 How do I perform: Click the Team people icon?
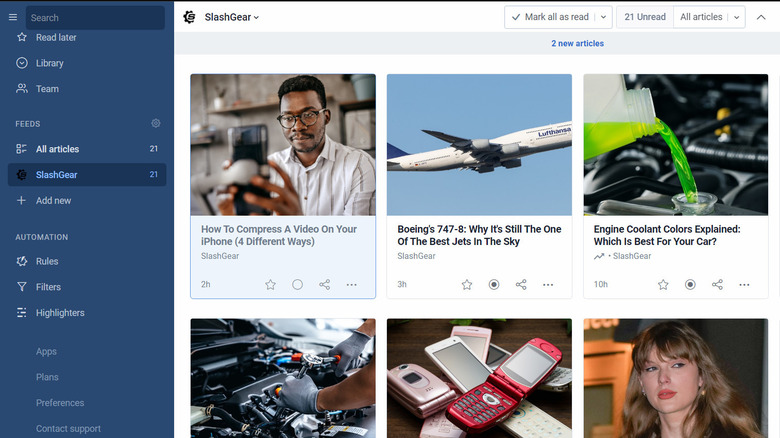coord(22,89)
